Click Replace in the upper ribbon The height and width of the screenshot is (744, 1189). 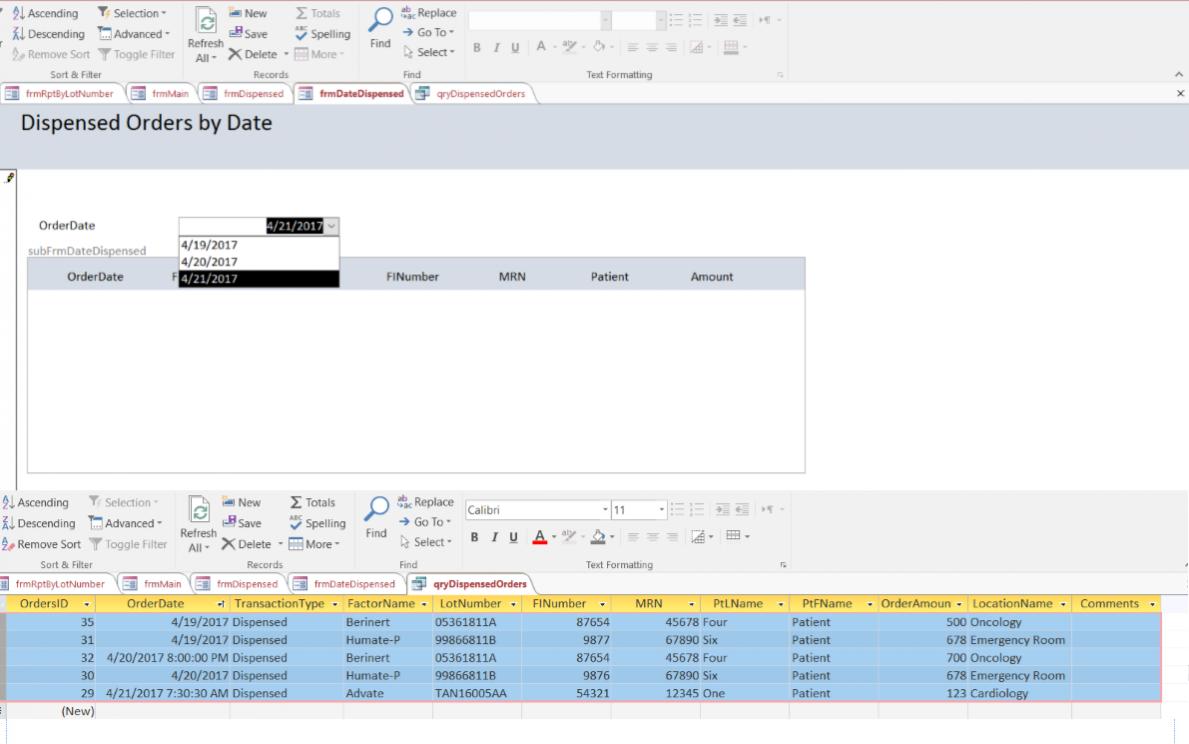click(x=428, y=13)
